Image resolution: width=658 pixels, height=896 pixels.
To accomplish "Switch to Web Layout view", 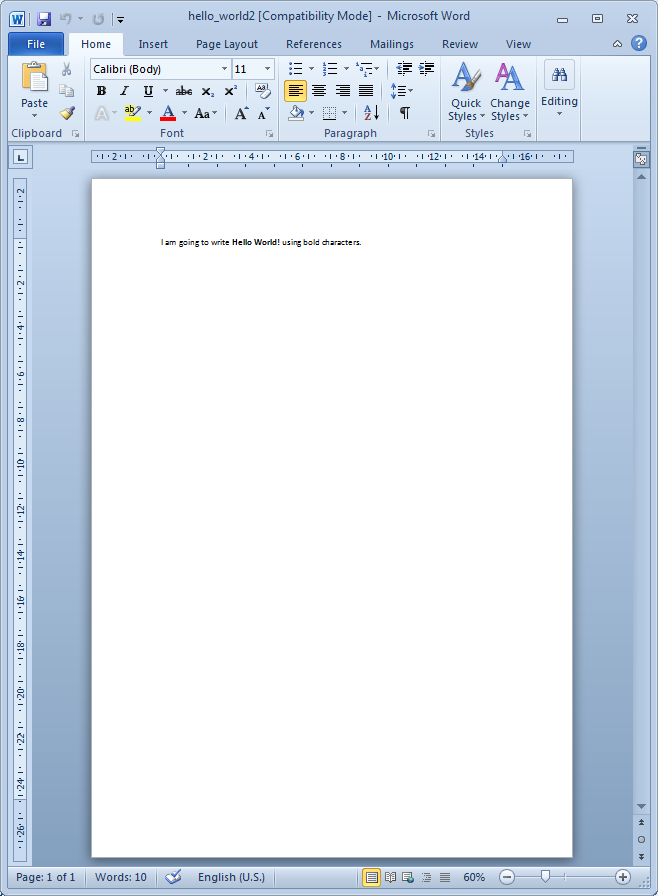I will pos(408,877).
